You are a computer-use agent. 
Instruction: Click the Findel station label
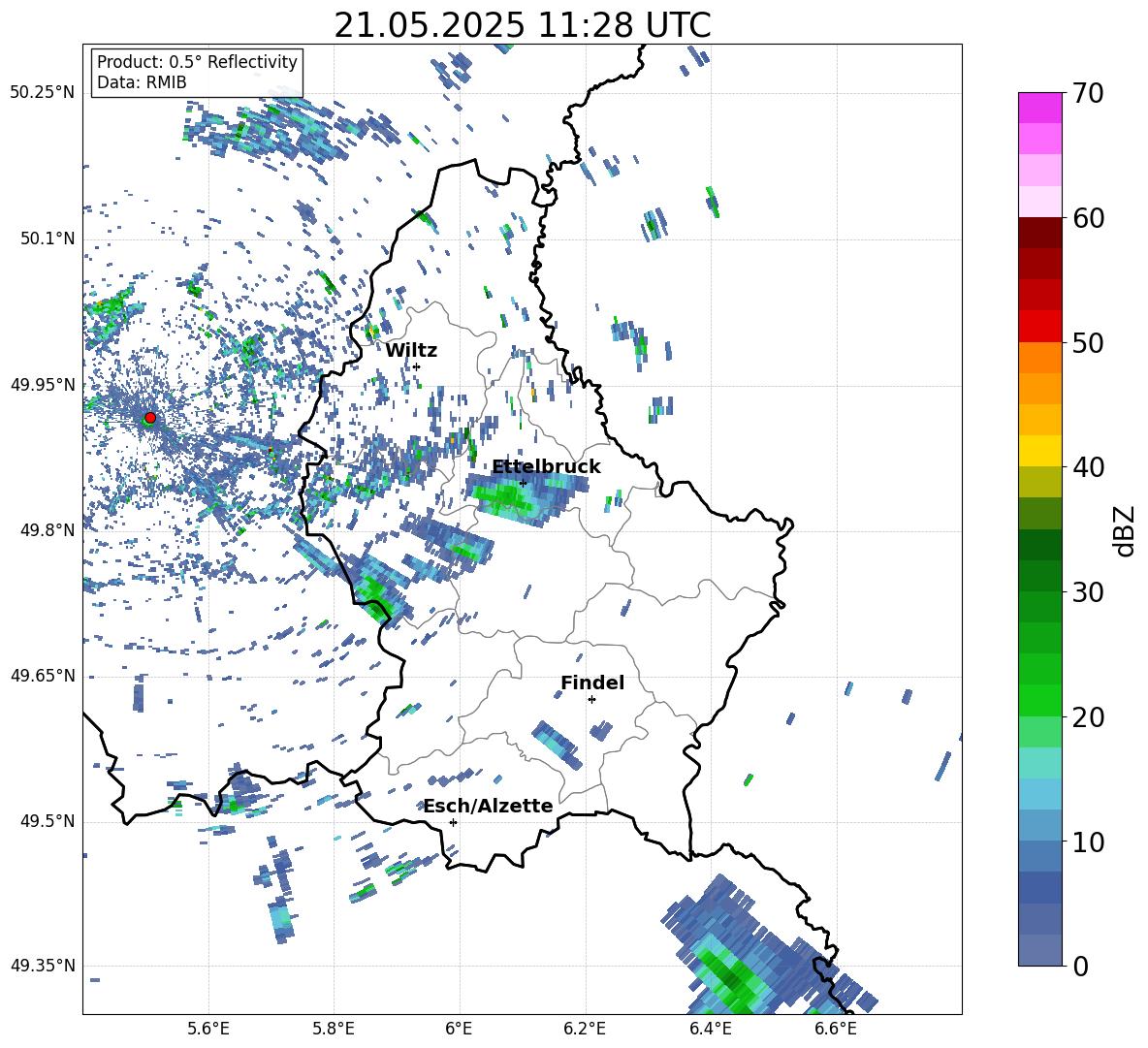point(592,683)
